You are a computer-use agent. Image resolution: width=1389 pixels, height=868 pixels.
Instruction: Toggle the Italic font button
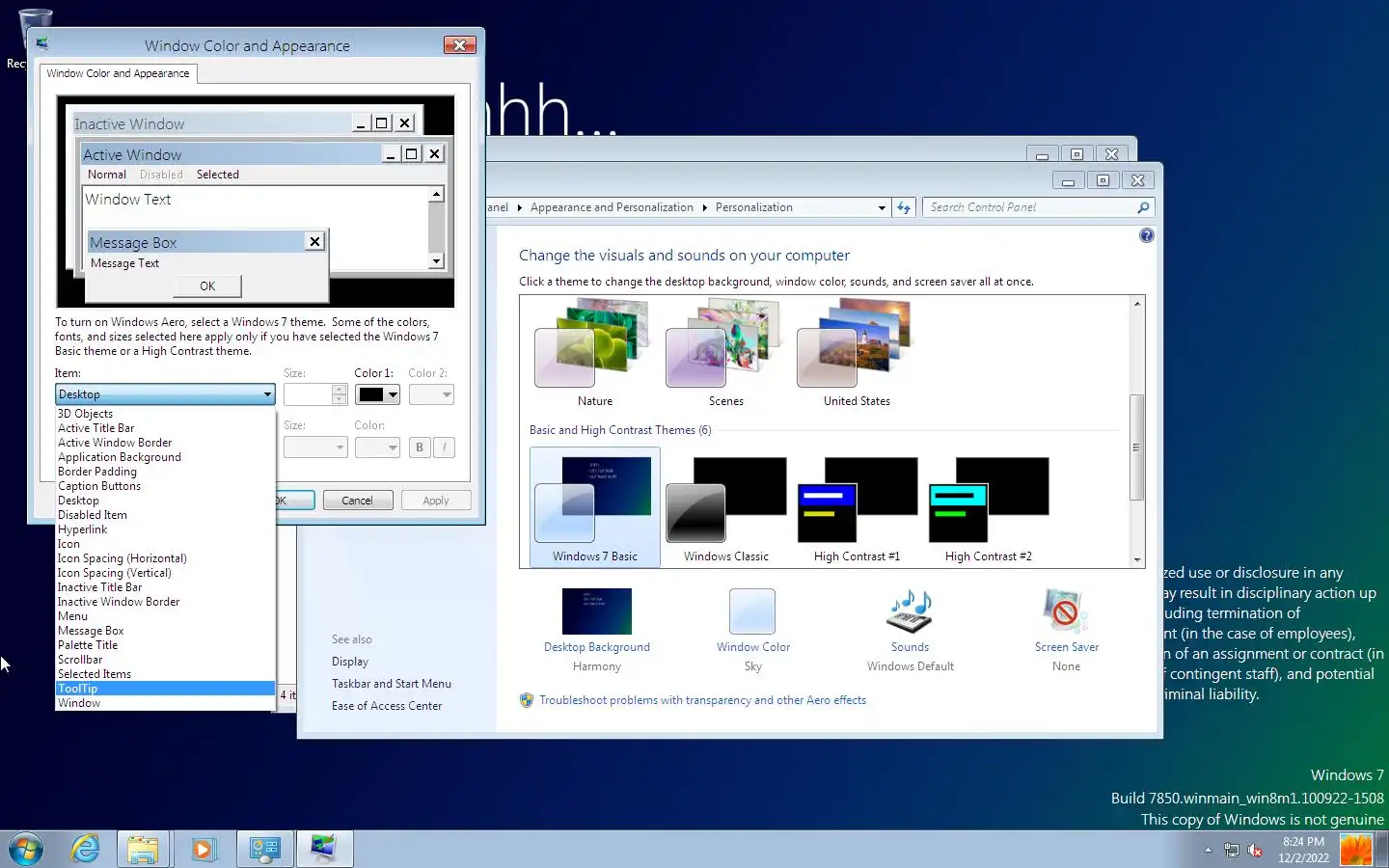click(x=444, y=448)
